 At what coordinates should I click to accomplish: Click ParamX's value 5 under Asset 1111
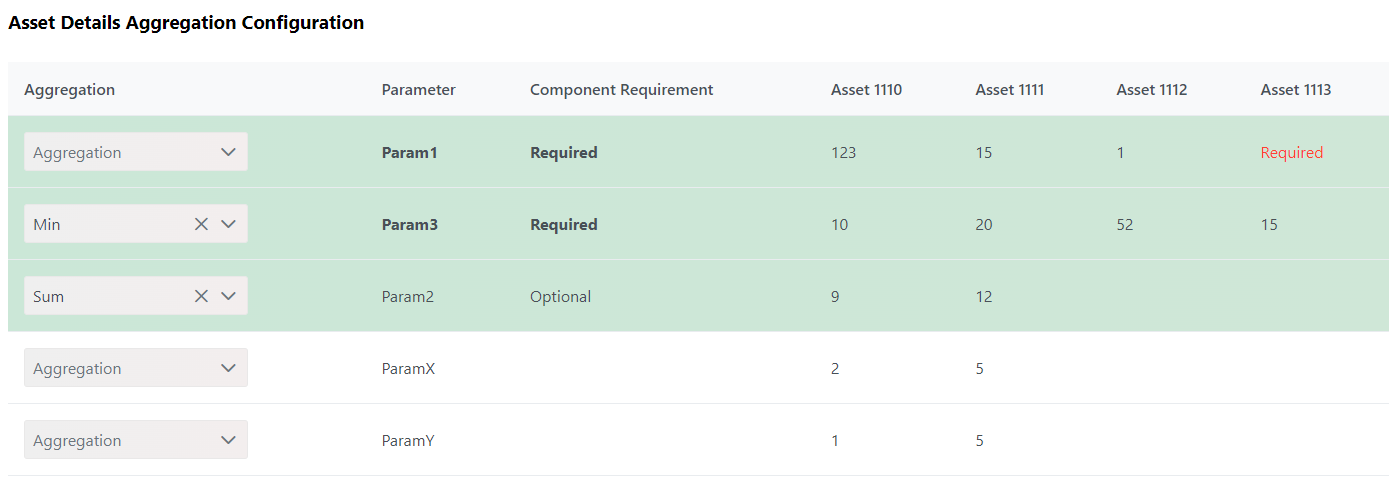tap(980, 369)
